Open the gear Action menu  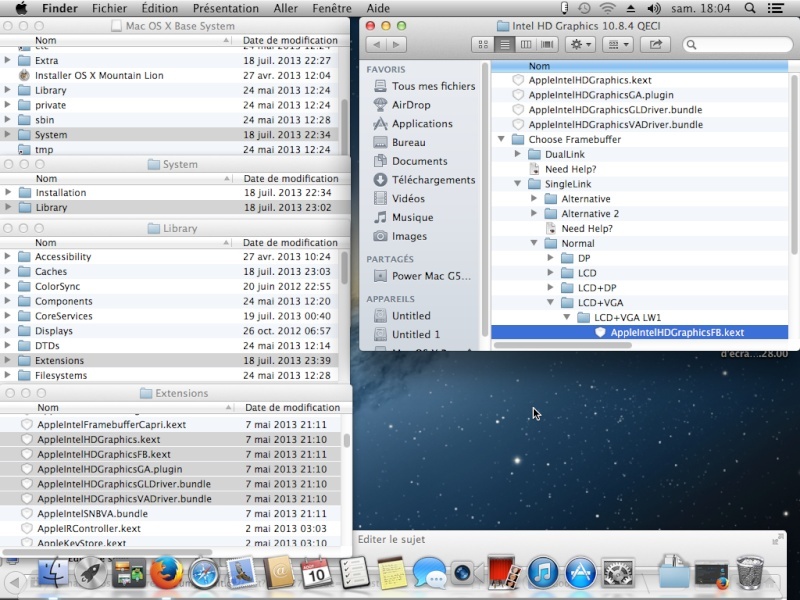581,44
